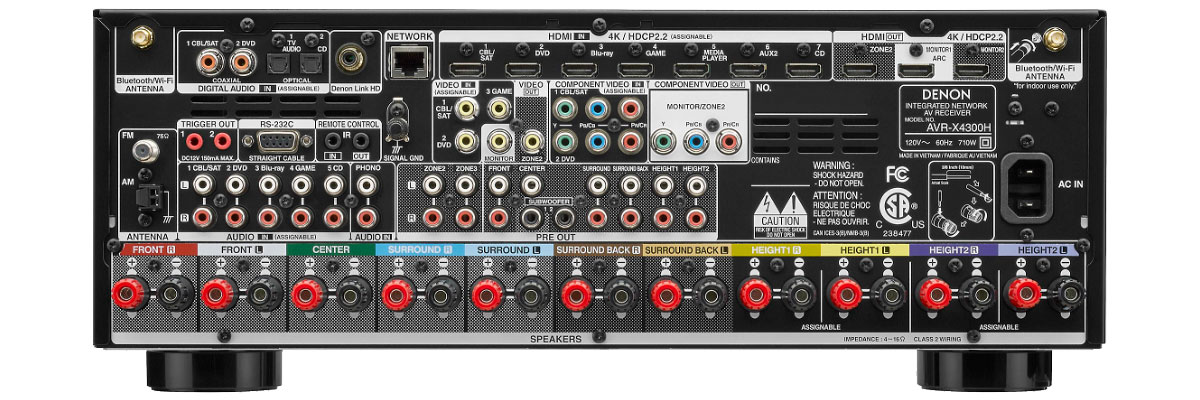This screenshot has width=1200, height=400.
Task: Click the 1 CBL/SAT left analog audio jack
Action: click(202, 184)
